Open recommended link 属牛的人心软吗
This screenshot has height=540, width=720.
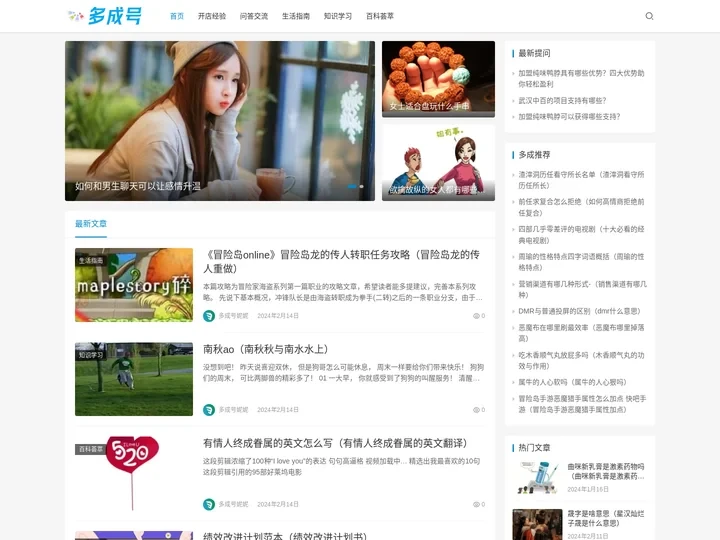tap(572, 382)
